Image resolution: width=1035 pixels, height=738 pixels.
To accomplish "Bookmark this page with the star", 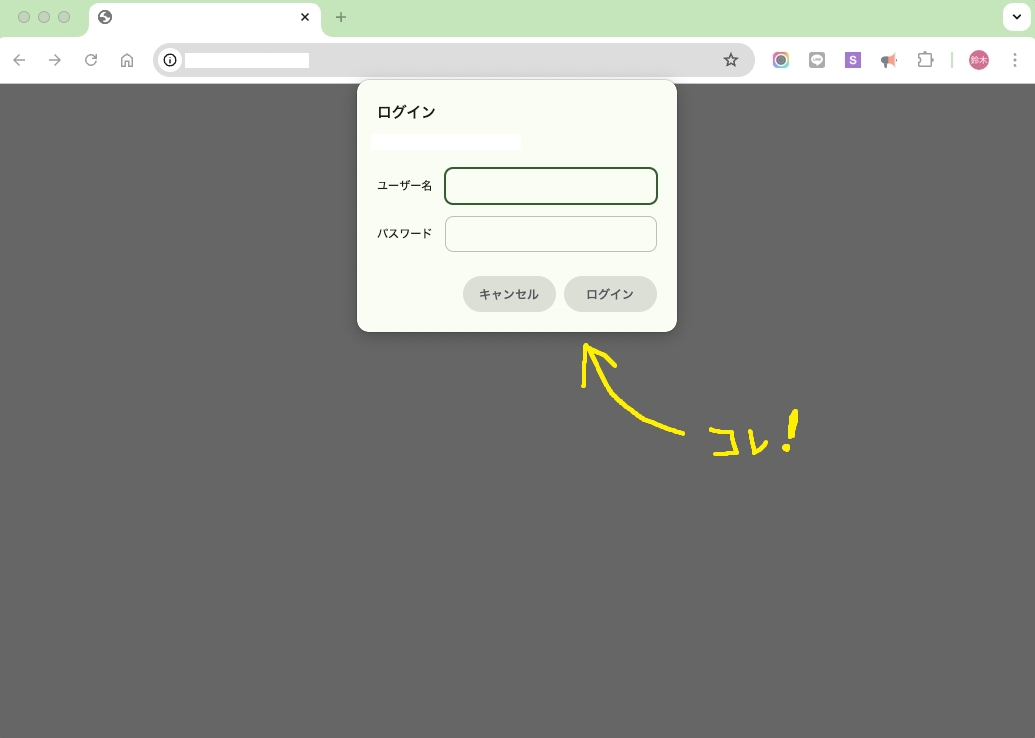I will [x=731, y=60].
